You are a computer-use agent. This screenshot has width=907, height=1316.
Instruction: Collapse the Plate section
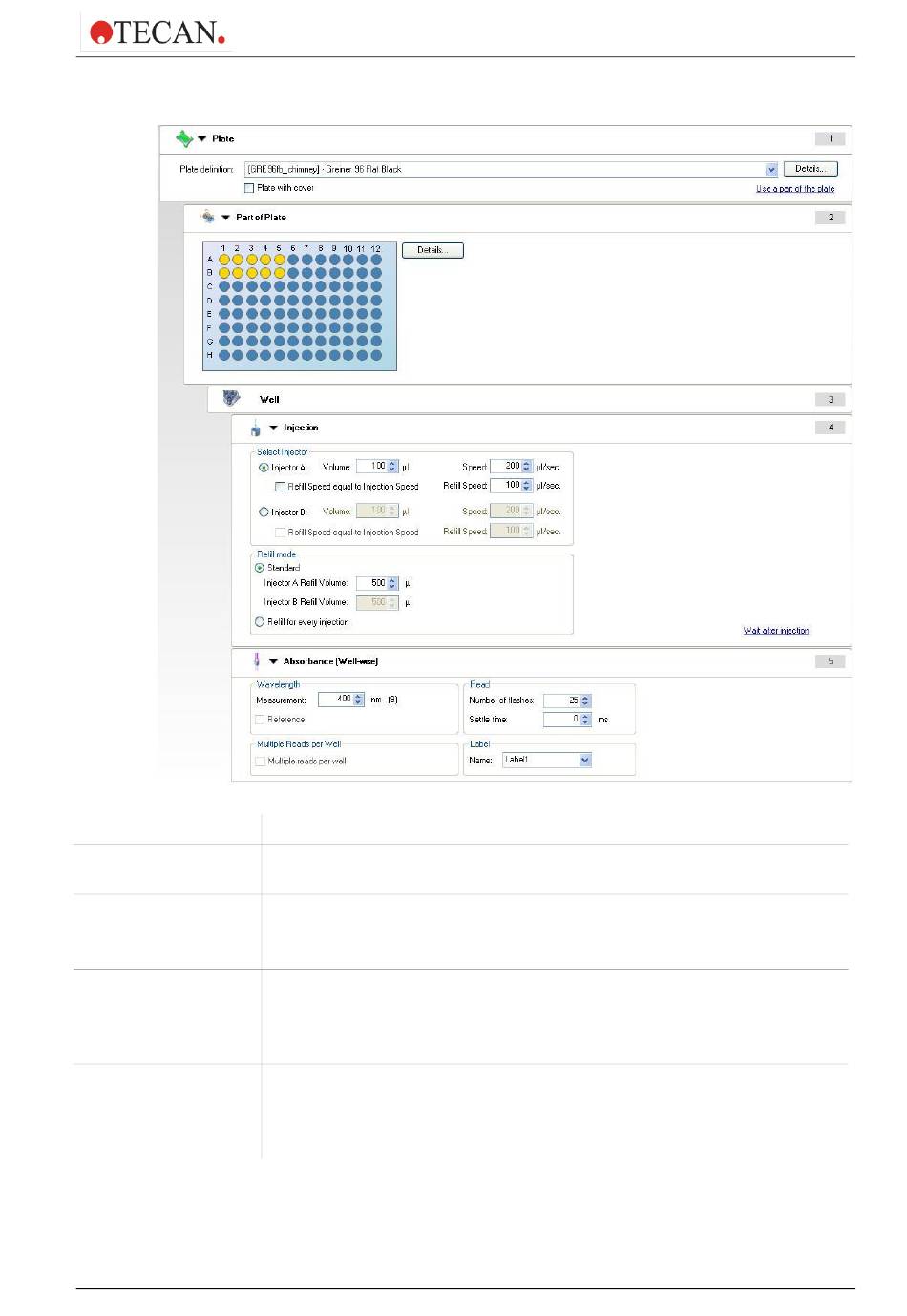pos(201,139)
